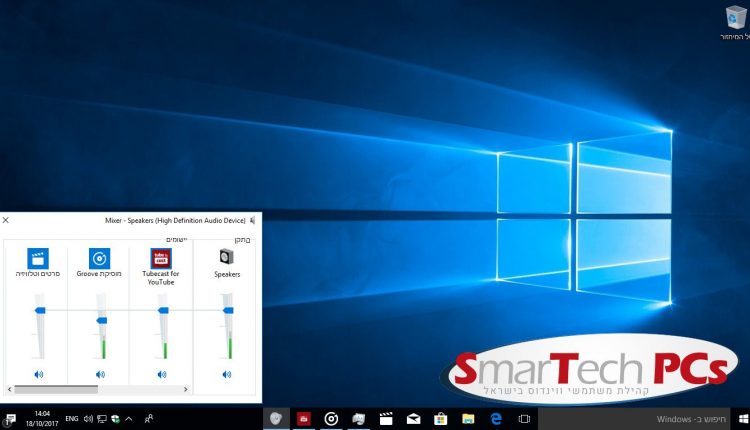
Task: Open the Windows Start button
Action: [x=743, y=419]
